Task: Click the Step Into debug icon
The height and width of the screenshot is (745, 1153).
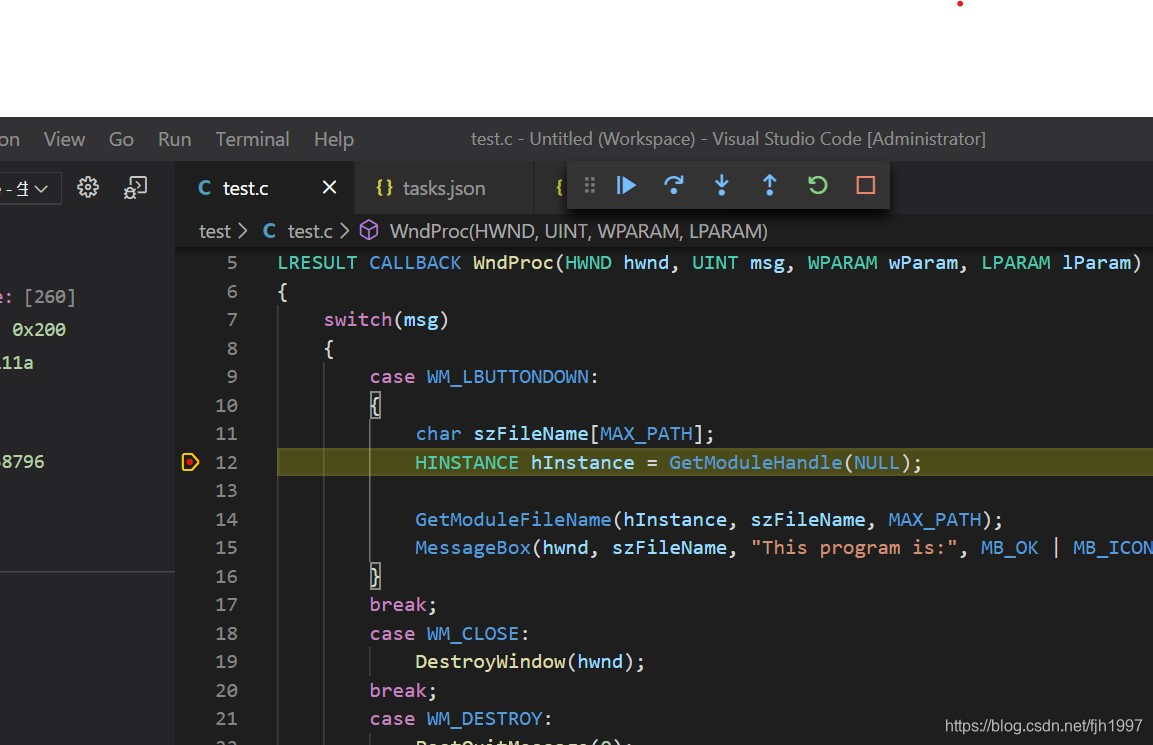Action: tap(722, 185)
